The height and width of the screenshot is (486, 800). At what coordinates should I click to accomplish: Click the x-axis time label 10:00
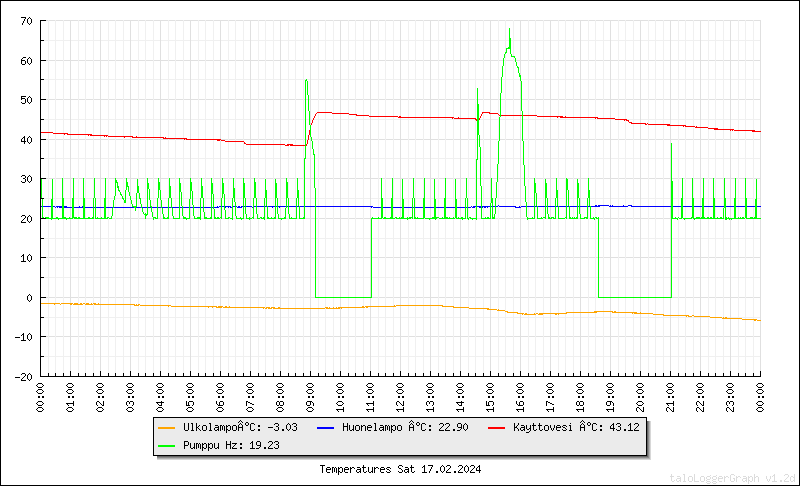coord(340,398)
